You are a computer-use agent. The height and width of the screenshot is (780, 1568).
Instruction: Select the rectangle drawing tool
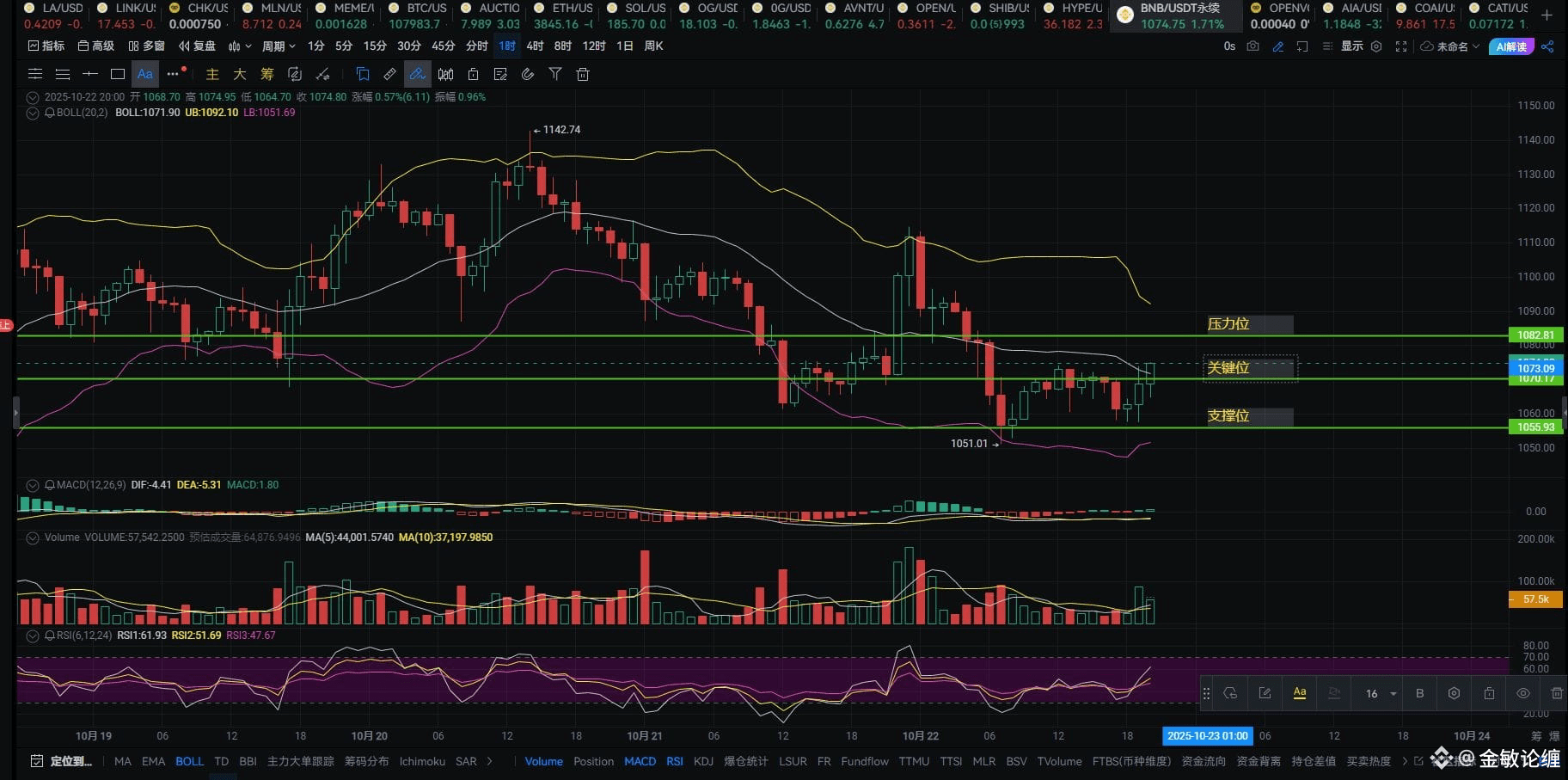click(x=118, y=75)
